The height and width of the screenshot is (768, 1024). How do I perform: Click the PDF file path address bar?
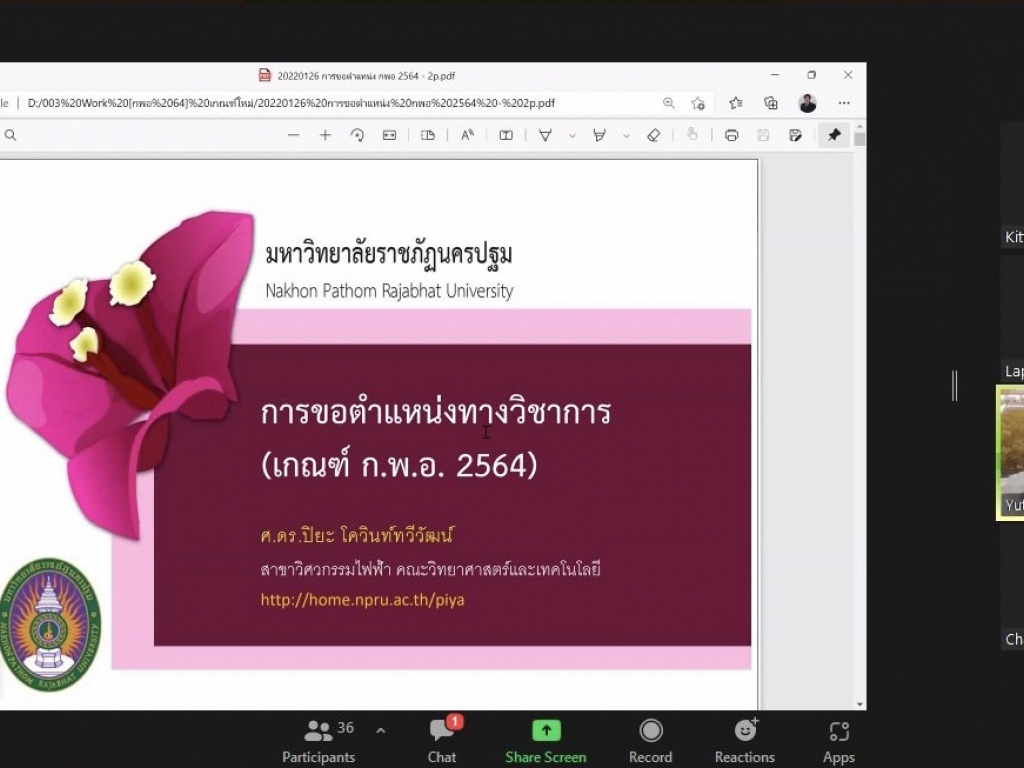click(290, 103)
